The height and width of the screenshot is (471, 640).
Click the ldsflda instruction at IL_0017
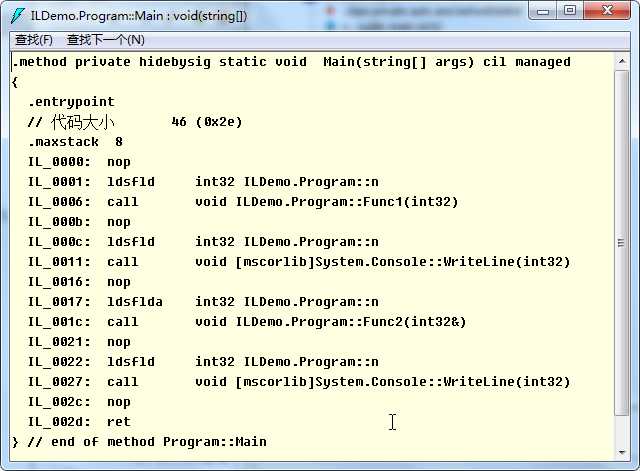pos(203,302)
